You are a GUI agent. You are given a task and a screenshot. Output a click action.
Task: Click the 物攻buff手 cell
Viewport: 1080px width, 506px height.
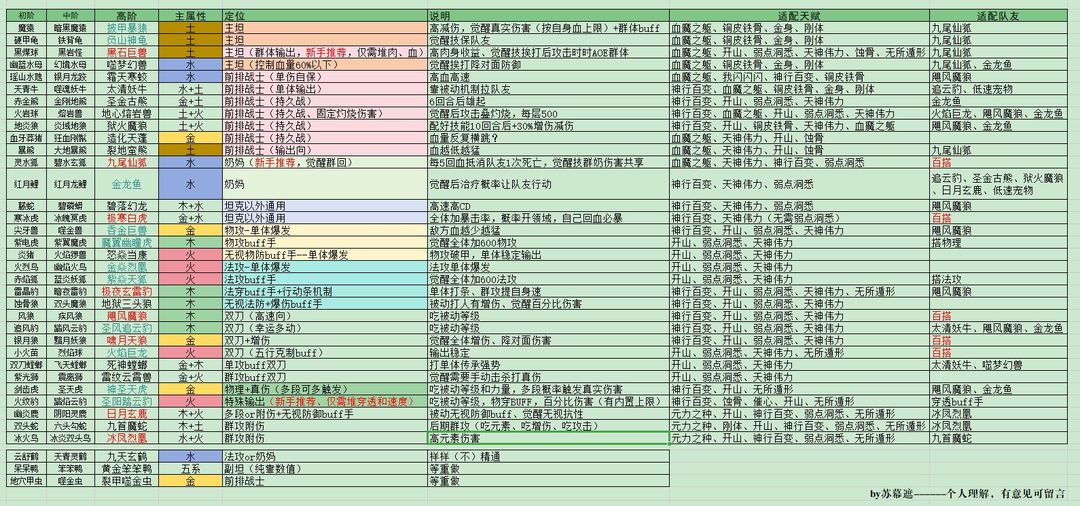pos(324,242)
